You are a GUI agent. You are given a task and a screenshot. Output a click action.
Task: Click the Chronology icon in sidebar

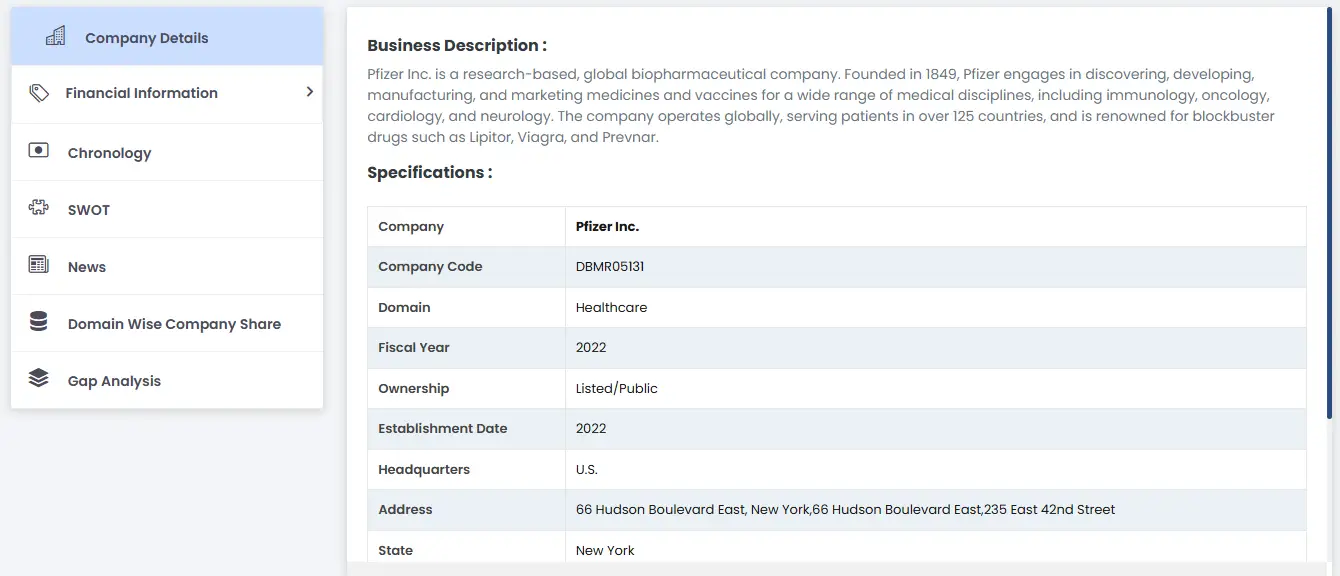(39, 151)
